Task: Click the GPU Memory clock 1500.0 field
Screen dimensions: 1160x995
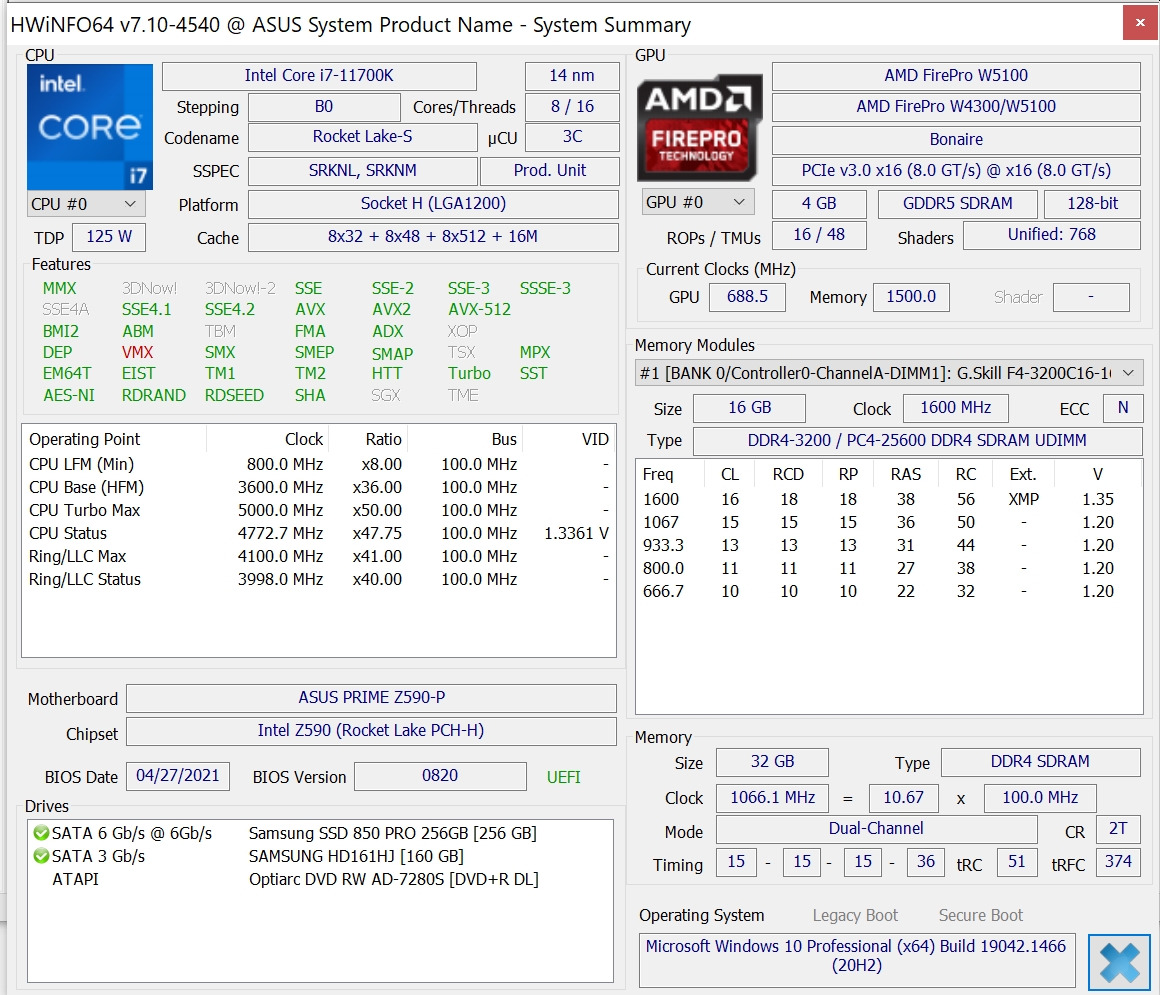Action: point(911,297)
